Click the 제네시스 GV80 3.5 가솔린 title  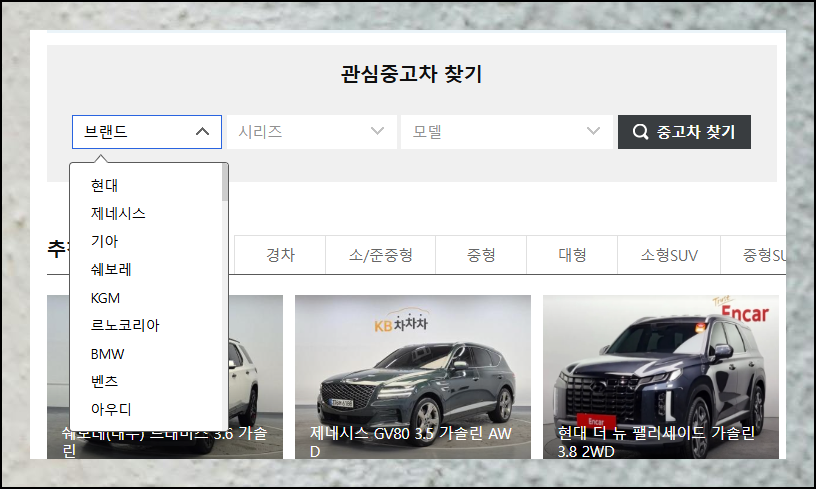(411, 442)
